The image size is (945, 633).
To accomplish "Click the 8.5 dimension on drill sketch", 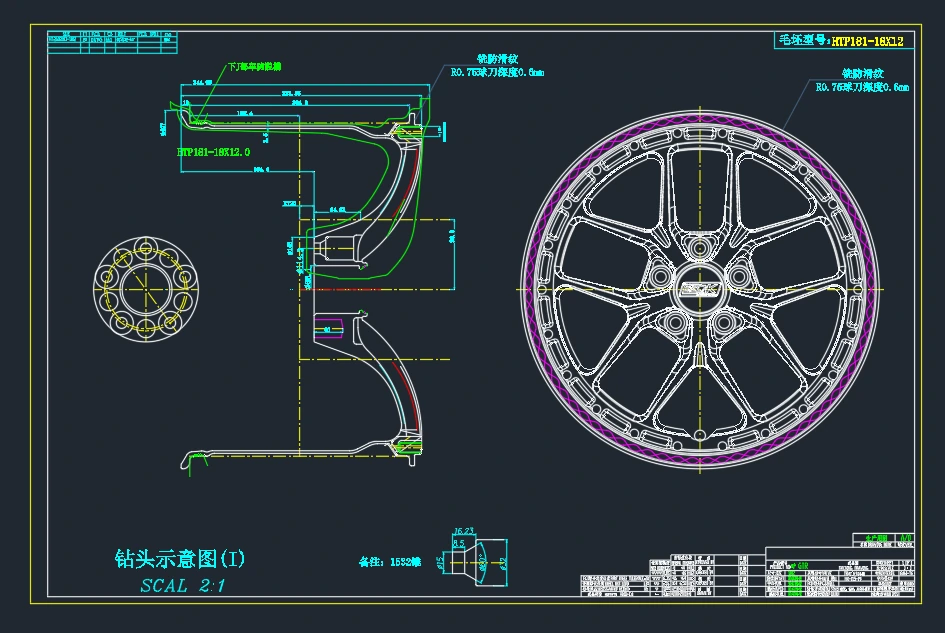I will [459, 543].
